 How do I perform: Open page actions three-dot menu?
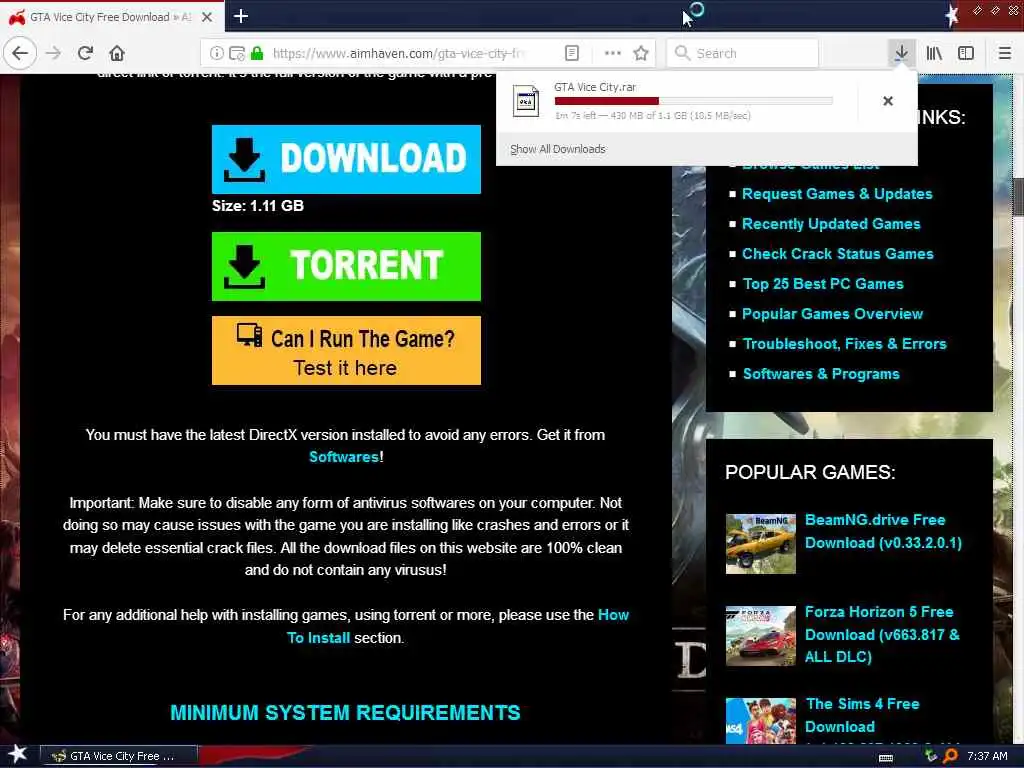(x=613, y=53)
